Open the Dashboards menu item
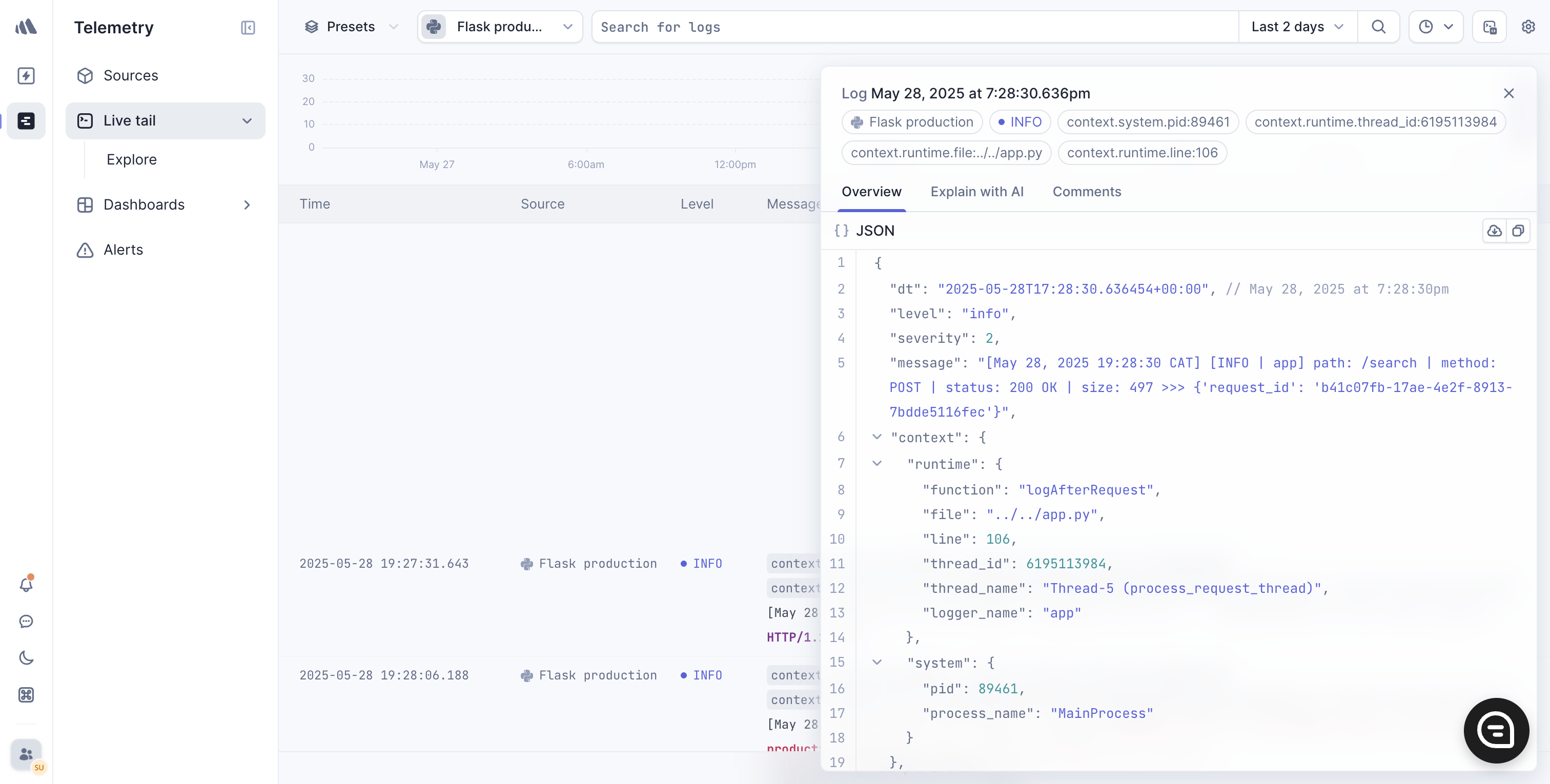Screen dimensions: 1550x784 pos(165,204)
